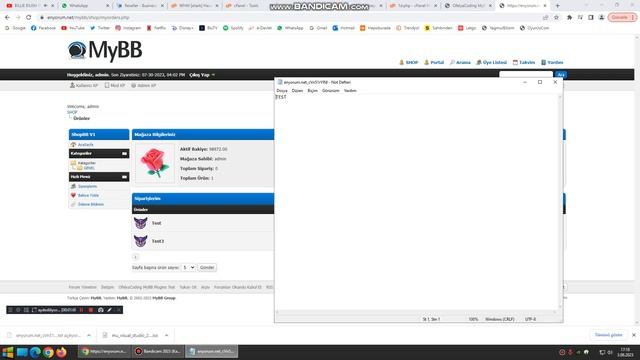Open Dosya menu in Notepad
Image resolution: width=640 pixels, height=360 pixels.
[282, 91]
